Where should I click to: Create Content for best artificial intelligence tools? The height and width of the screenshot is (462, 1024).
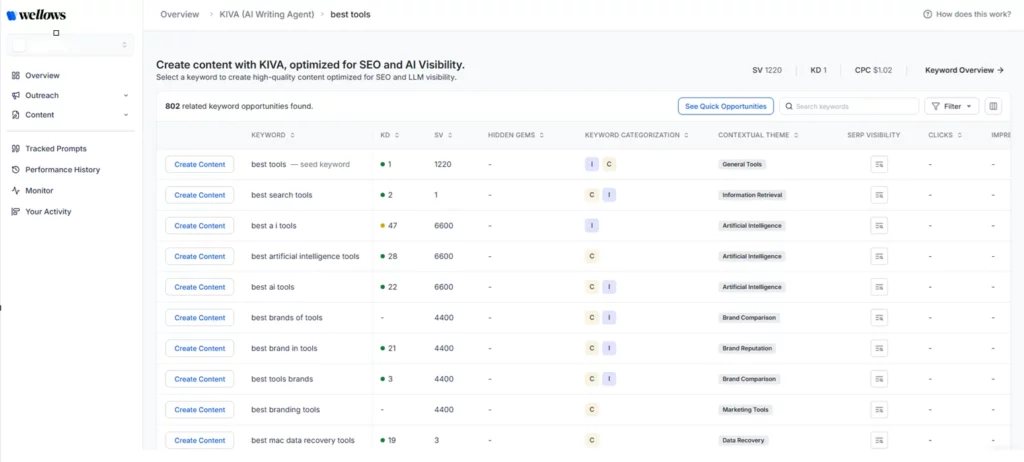click(199, 257)
